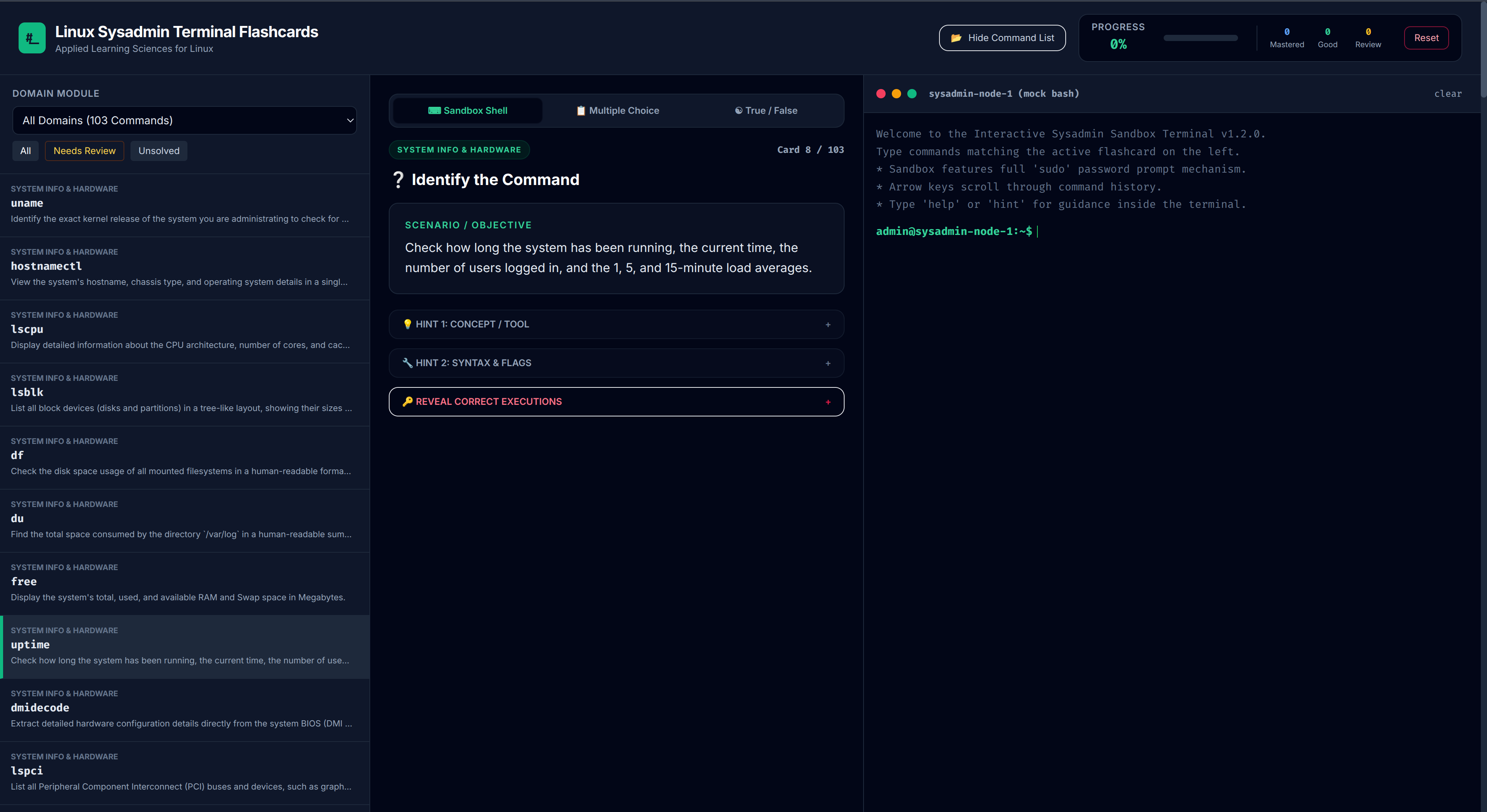Select the free command card
The image size is (1487, 812).
pyautogui.click(x=185, y=584)
